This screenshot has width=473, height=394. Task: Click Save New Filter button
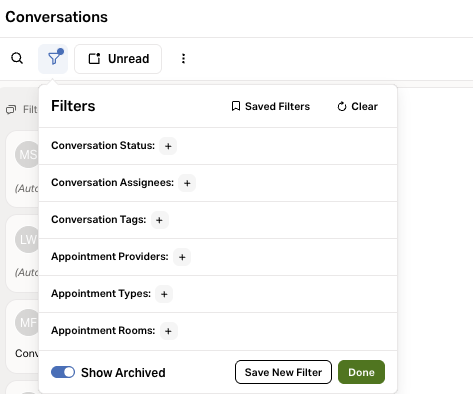pyautogui.click(x=283, y=372)
